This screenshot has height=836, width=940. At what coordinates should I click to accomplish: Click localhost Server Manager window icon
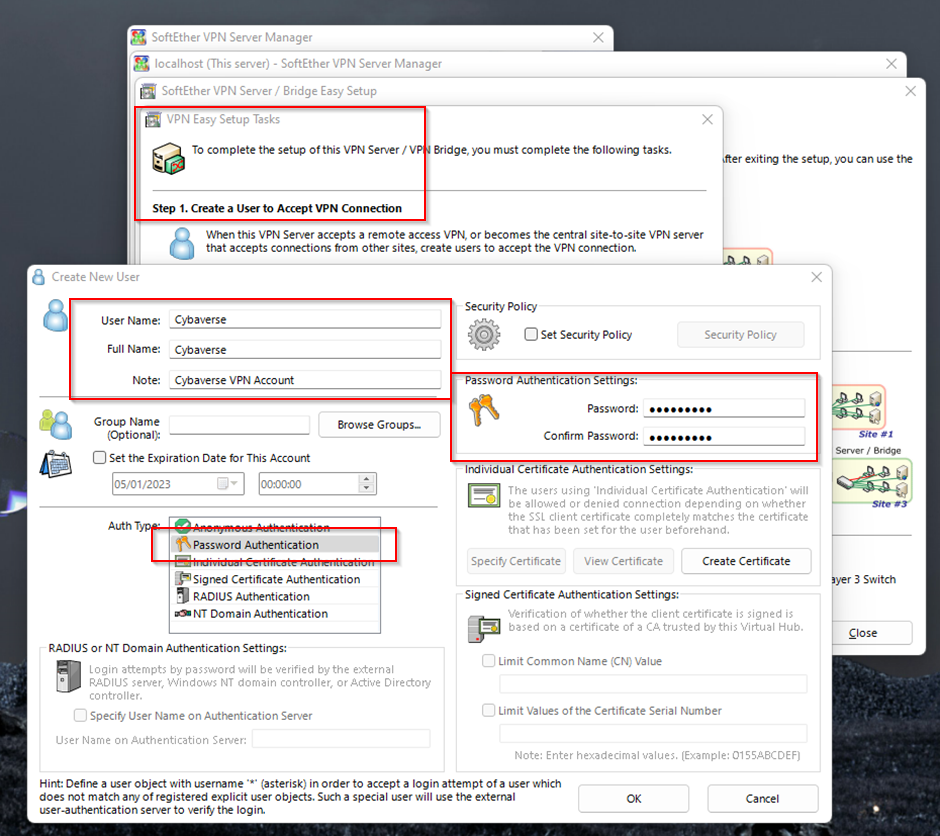(x=141, y=64)
